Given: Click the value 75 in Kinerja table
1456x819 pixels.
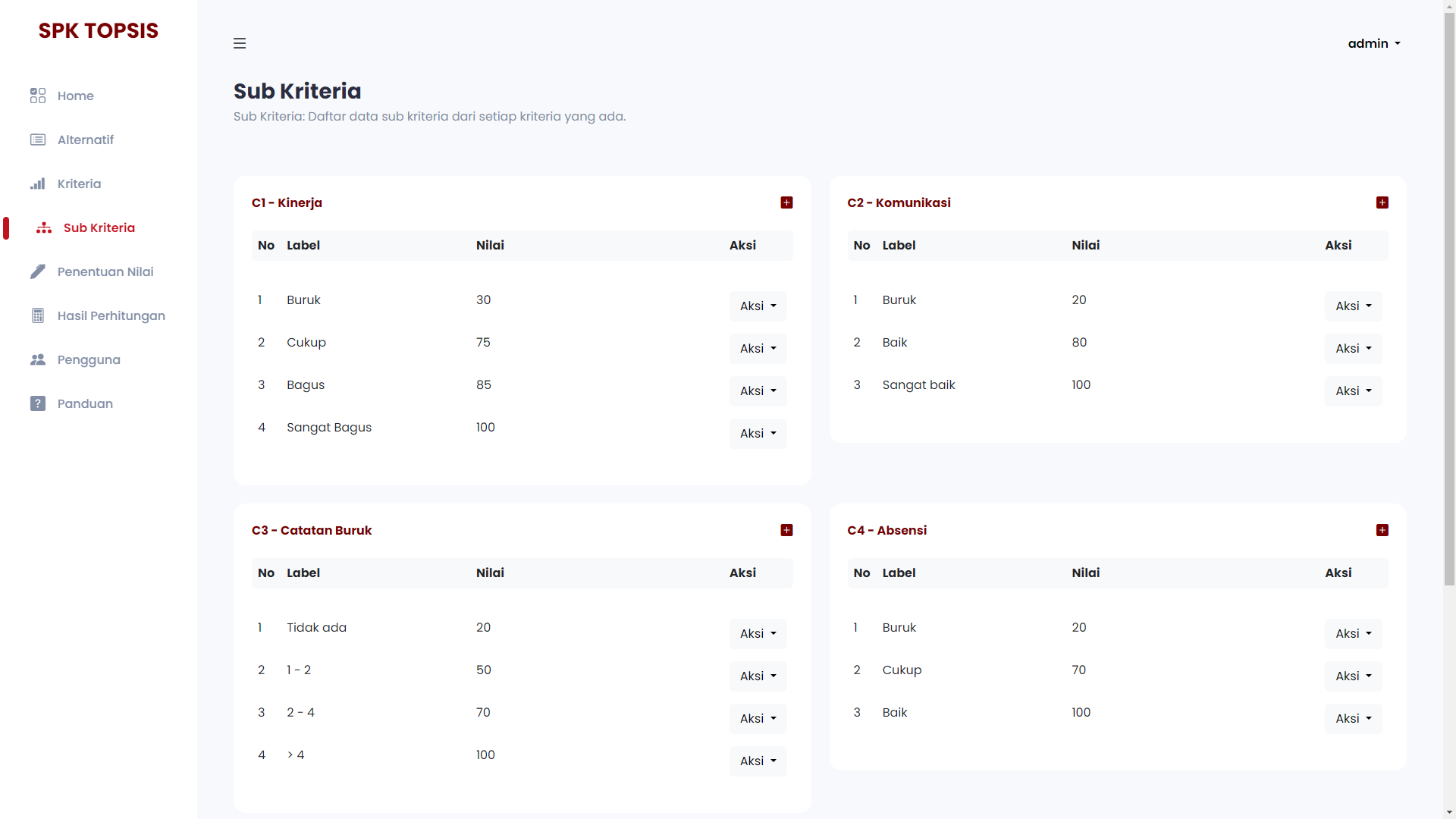Looking at the screenshot, I should click(x=483, y=343).
